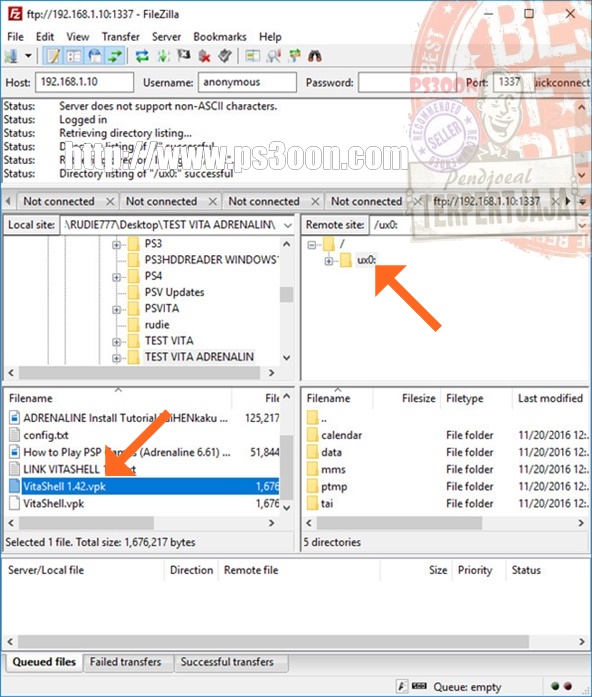592x697 pixels.
Task: Toggle transfer queue display
Action: click(115, 56)
